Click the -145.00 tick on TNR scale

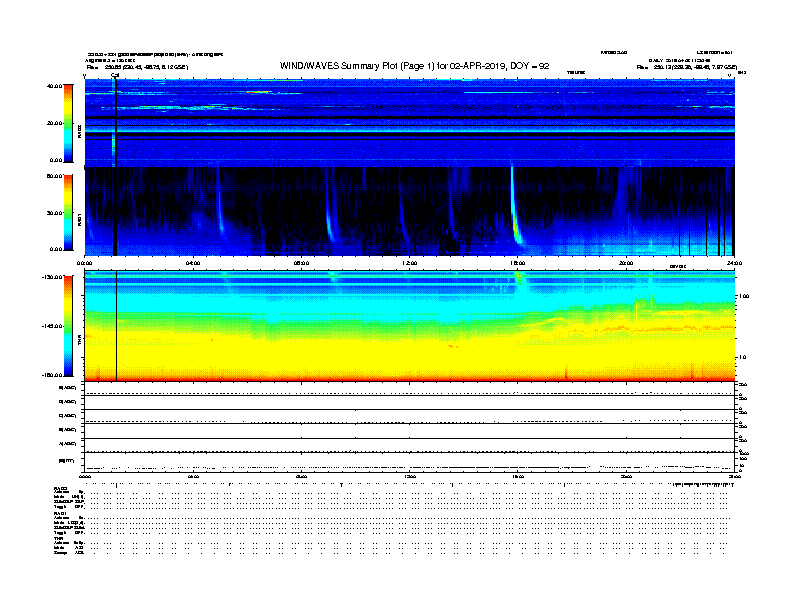[52, 326]
